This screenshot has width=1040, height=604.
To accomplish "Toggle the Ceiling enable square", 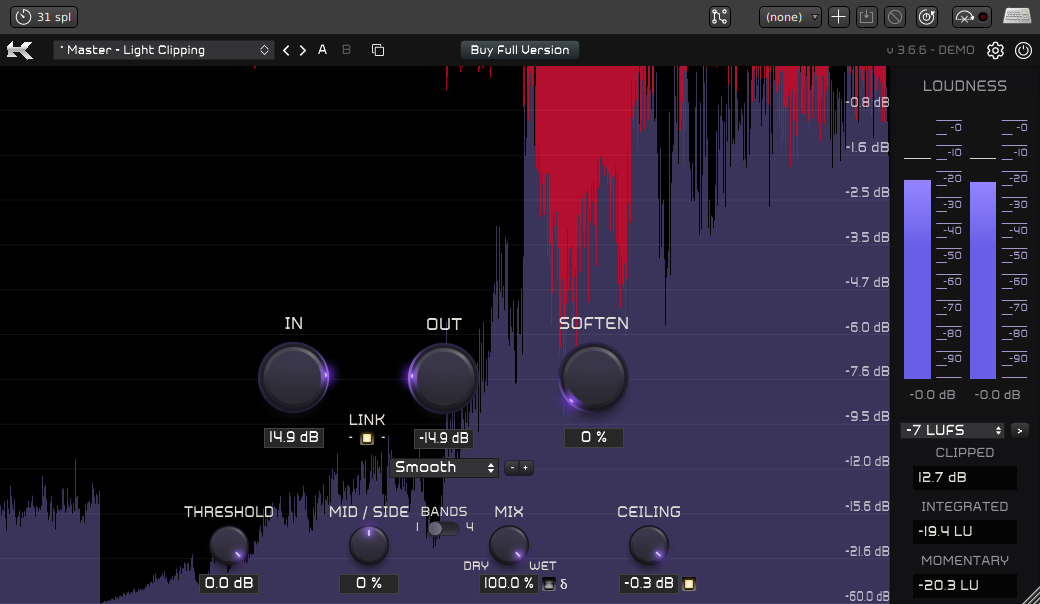I will 689,583.
